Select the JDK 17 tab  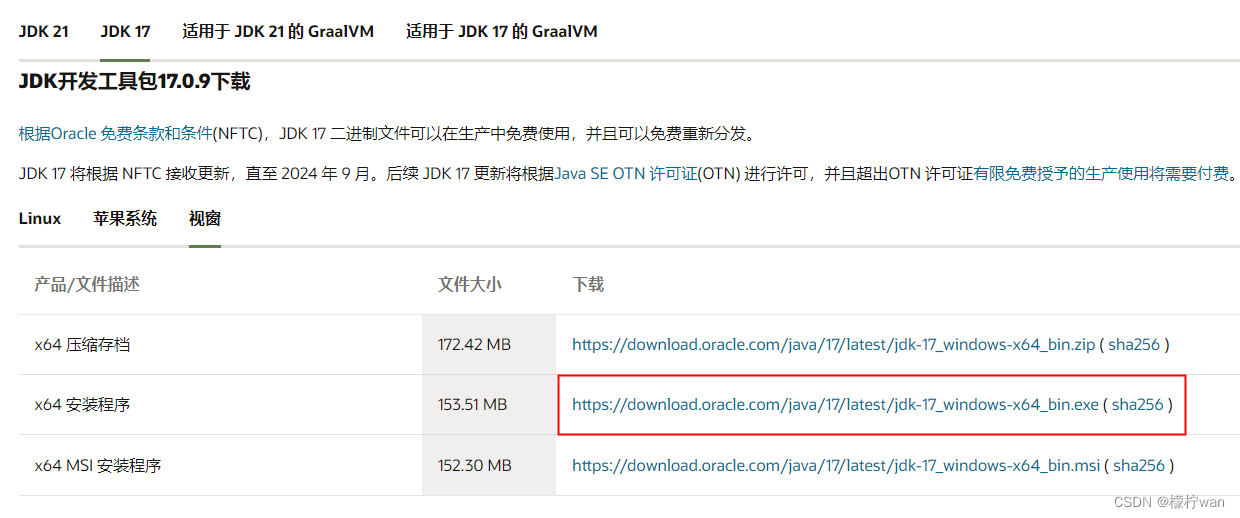(125, 31)
